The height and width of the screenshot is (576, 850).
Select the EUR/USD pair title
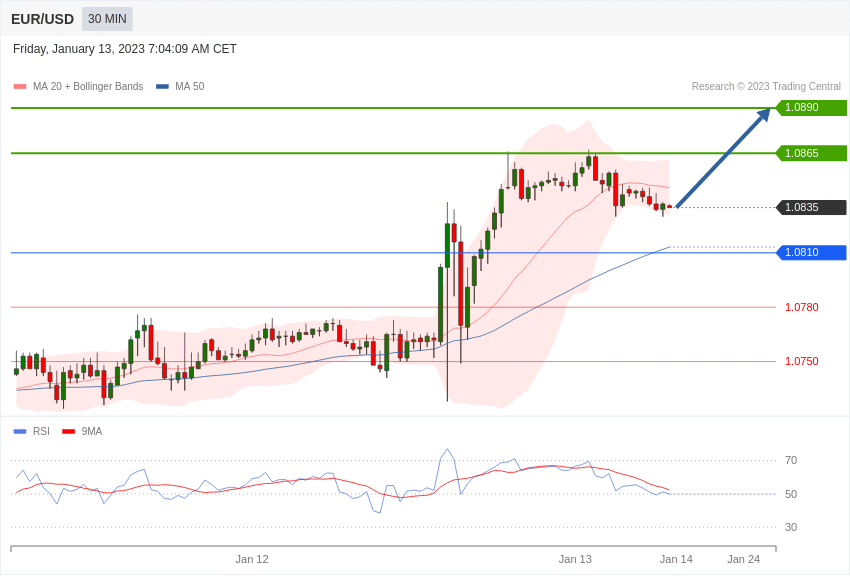pos(42,19)
